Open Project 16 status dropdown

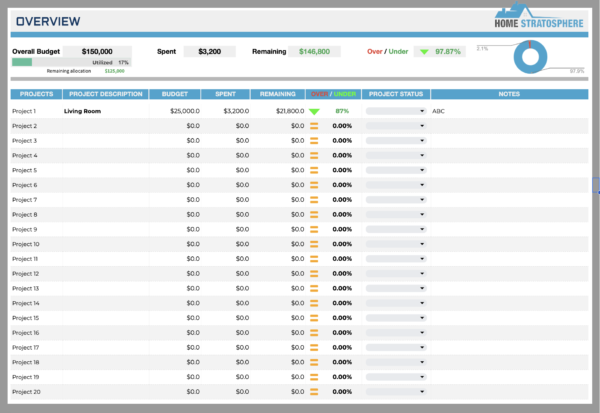(396, 333)
